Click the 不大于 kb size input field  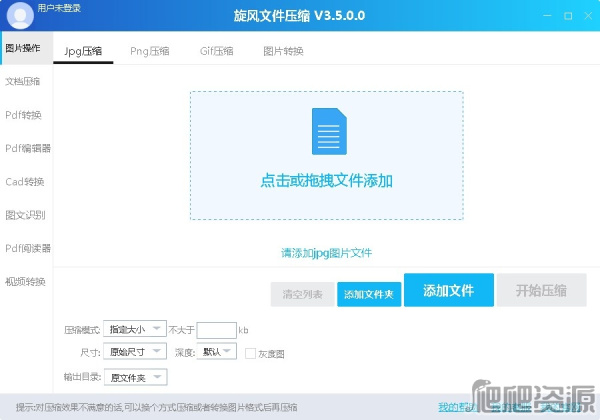pyautogui.click(x=216, y=329)
